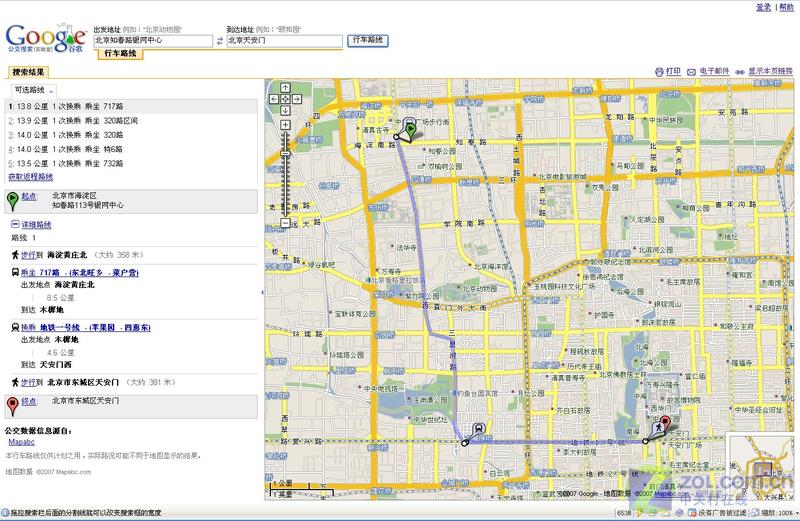Click 步行 link to 海淀黄庄北

tap(29, 255)
